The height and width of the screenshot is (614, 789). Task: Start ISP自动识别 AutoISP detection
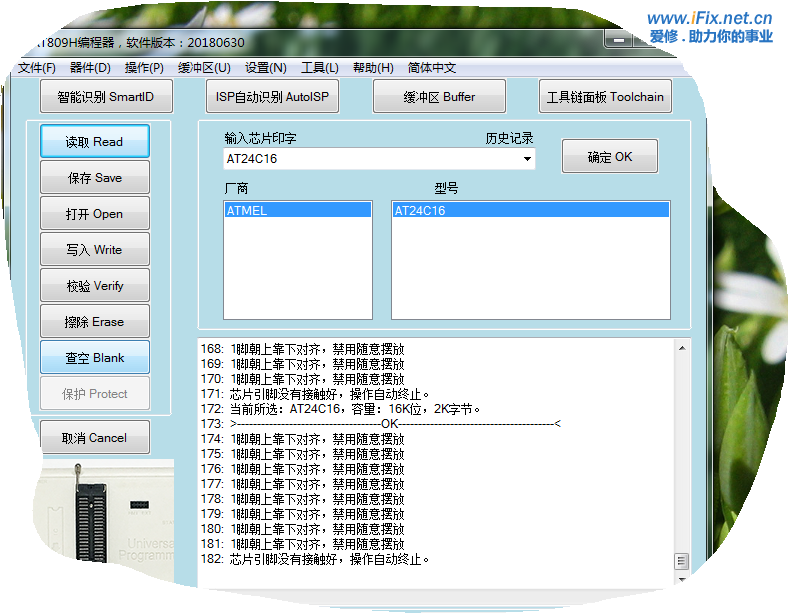click(272, 97)
